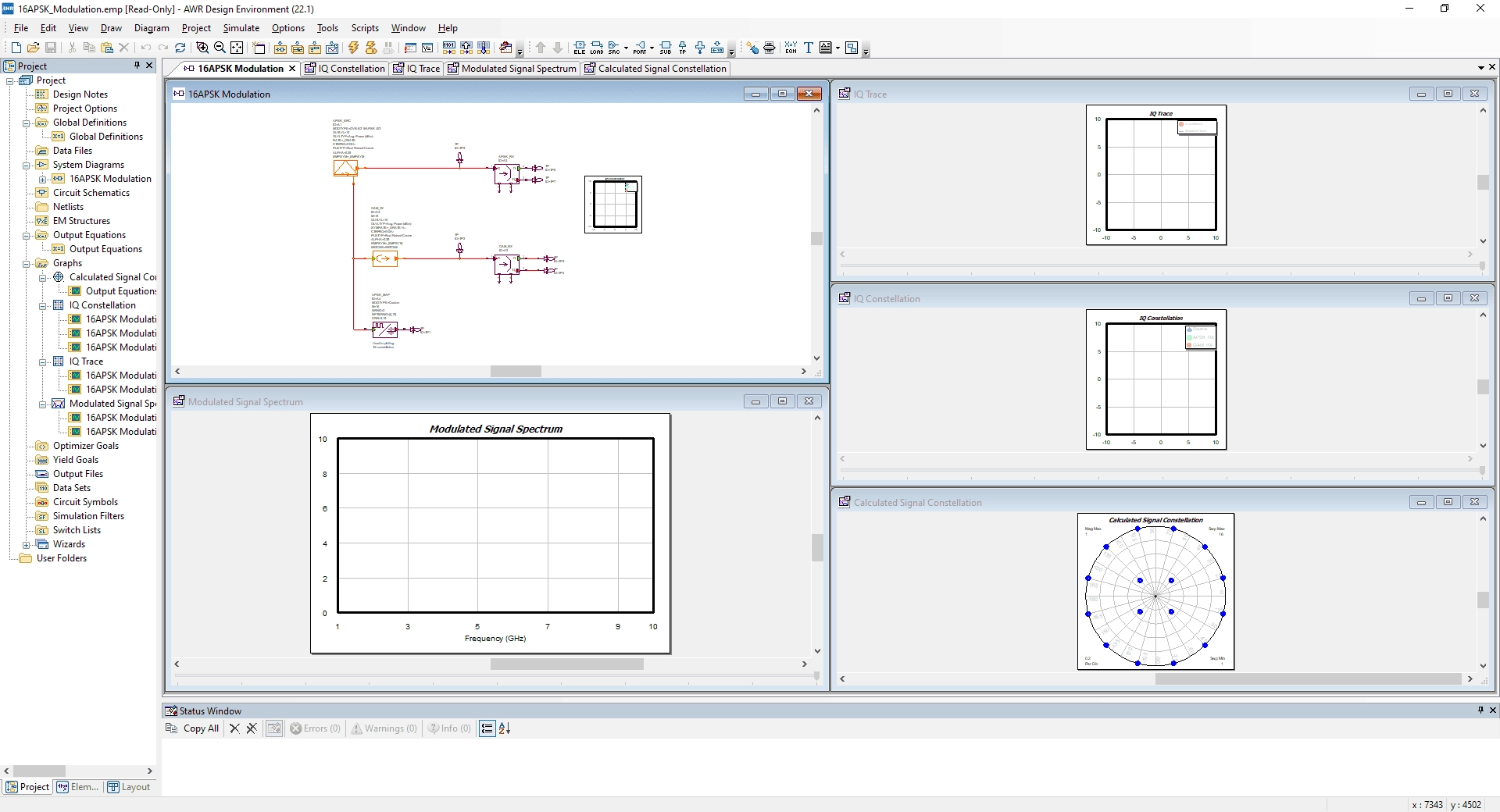This screenshot has height=812, width=1500.
Task: Insert a Port using the PORT icon
Action: pyautogui.click(x=640, y=48)
